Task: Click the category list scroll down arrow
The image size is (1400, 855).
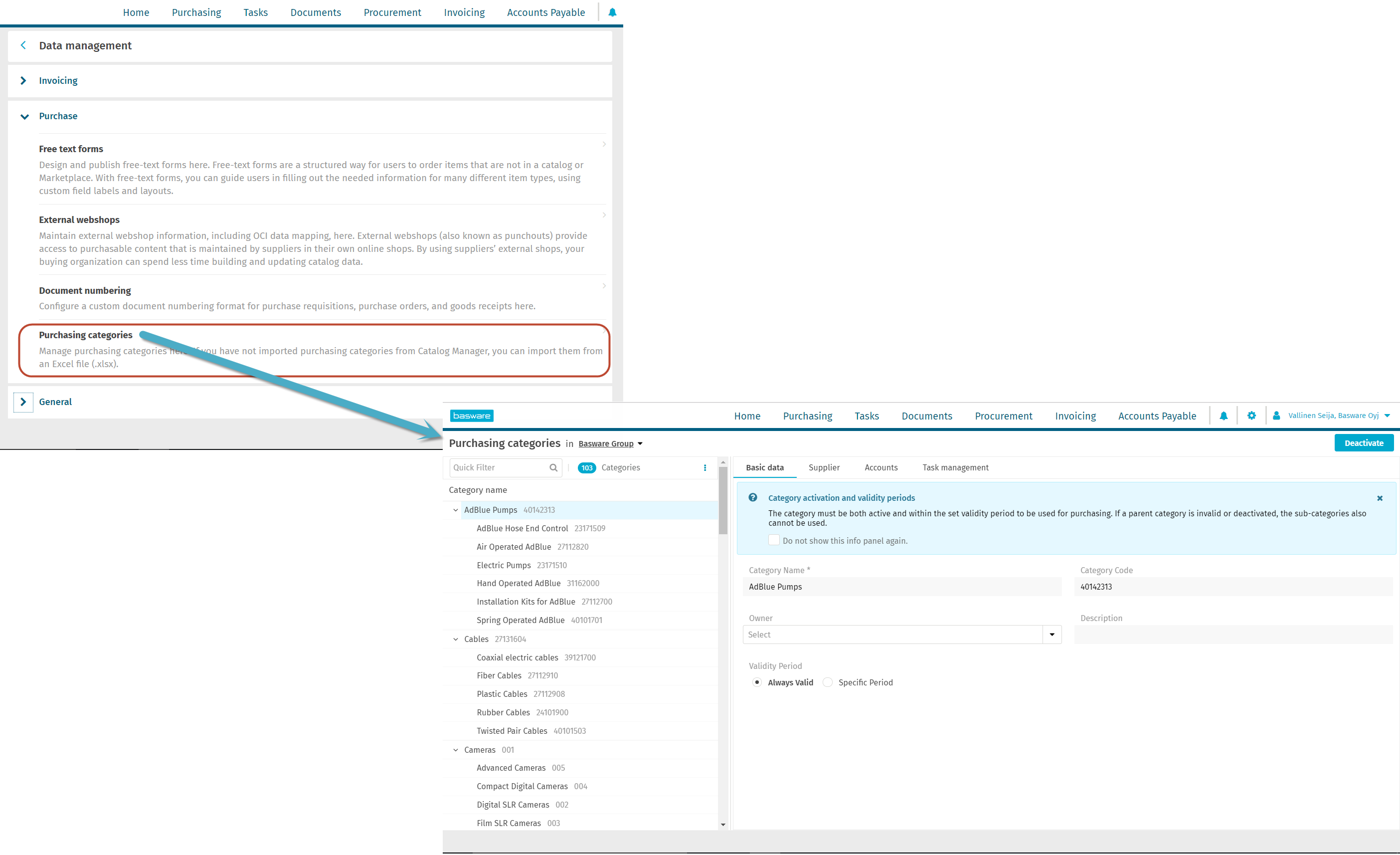Action: coord(723,824)
